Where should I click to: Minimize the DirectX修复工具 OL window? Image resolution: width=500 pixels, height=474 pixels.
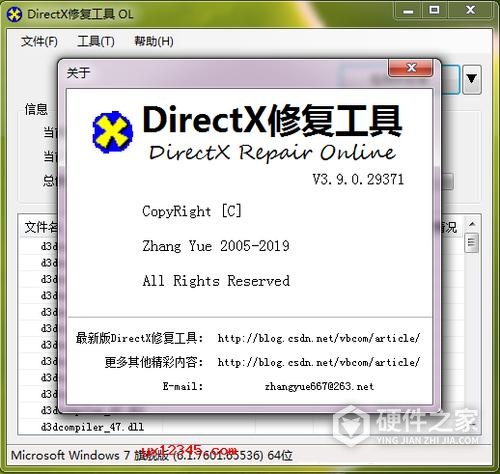pyautogui.click(x=408, y=11)
